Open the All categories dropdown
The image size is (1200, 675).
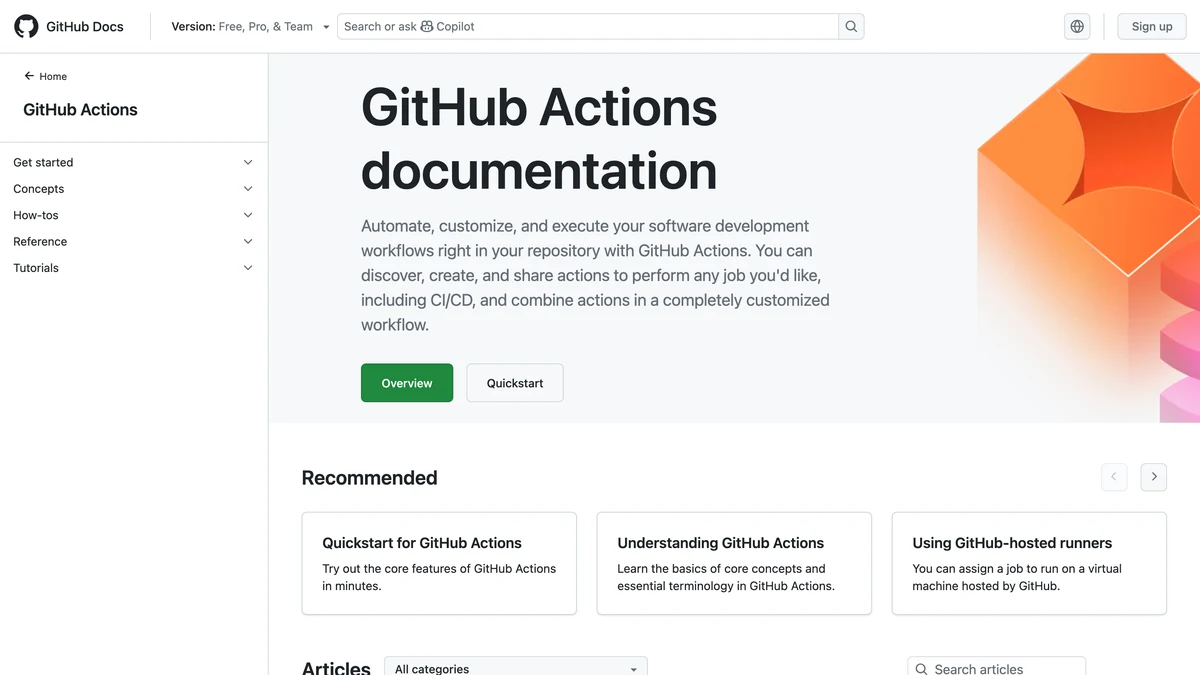pos(516,667)
